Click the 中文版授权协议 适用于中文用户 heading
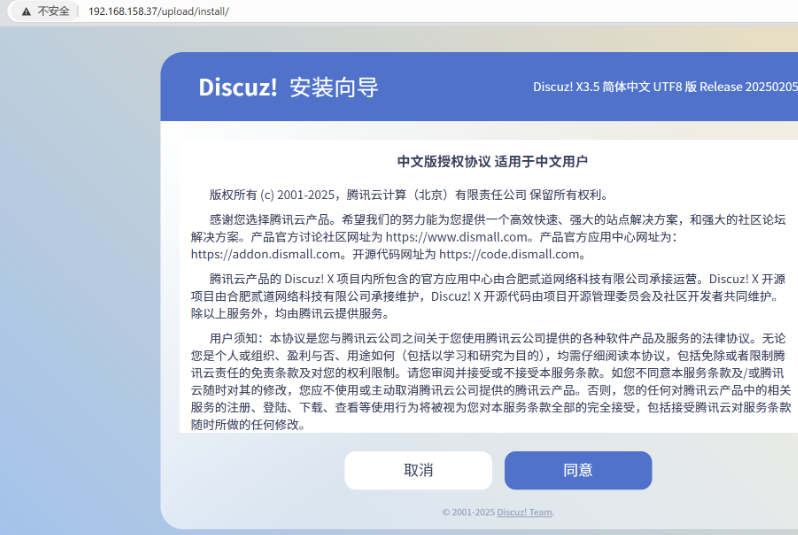 492,161
